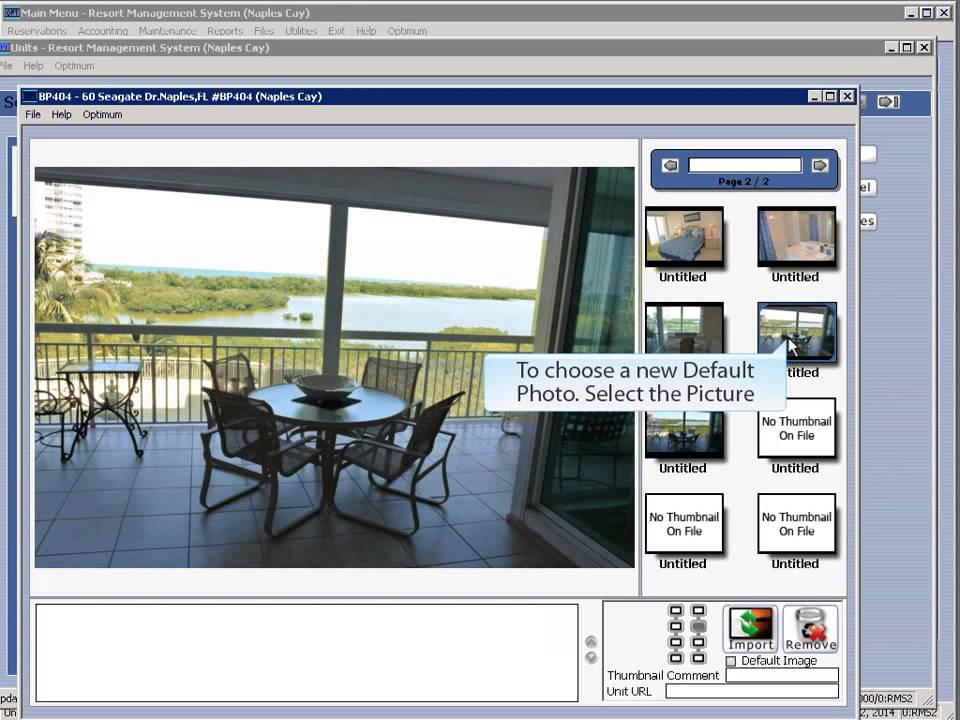The image size is (960, 720).
Task: Click the page indicator field above Page 2 / 2
Action: [744, 165]
